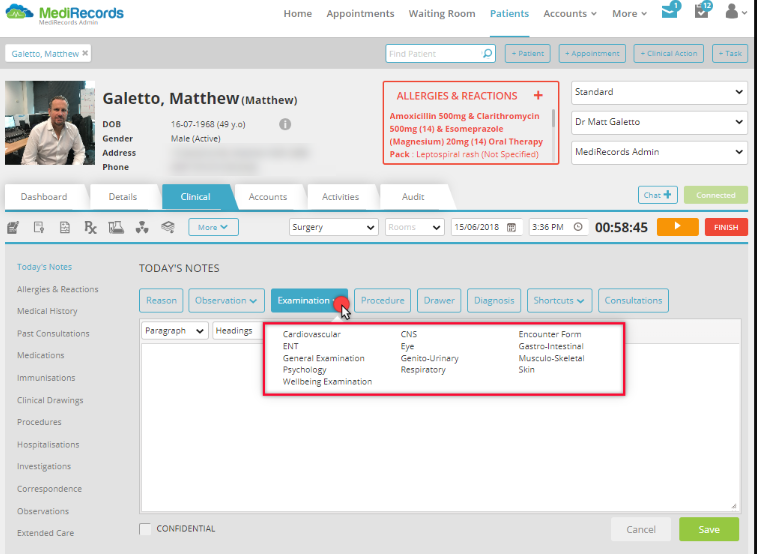The height and width of the screenshot is (554, 757).
Task: Switch to the Activities tab
Action: coord(340,196)
